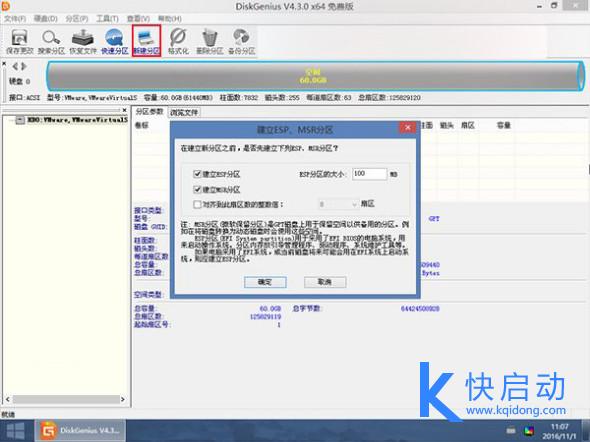Enable the align to sector multiple checkbox

coord(197,204)
